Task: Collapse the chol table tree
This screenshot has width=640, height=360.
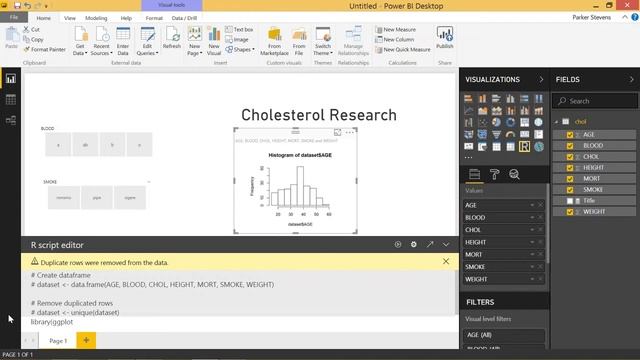Action: point(556,122)
